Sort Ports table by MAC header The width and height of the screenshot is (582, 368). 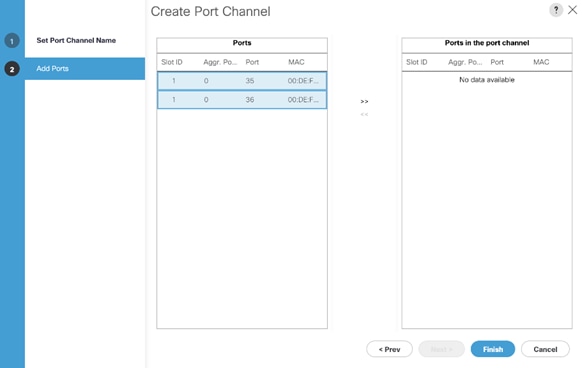296,62
